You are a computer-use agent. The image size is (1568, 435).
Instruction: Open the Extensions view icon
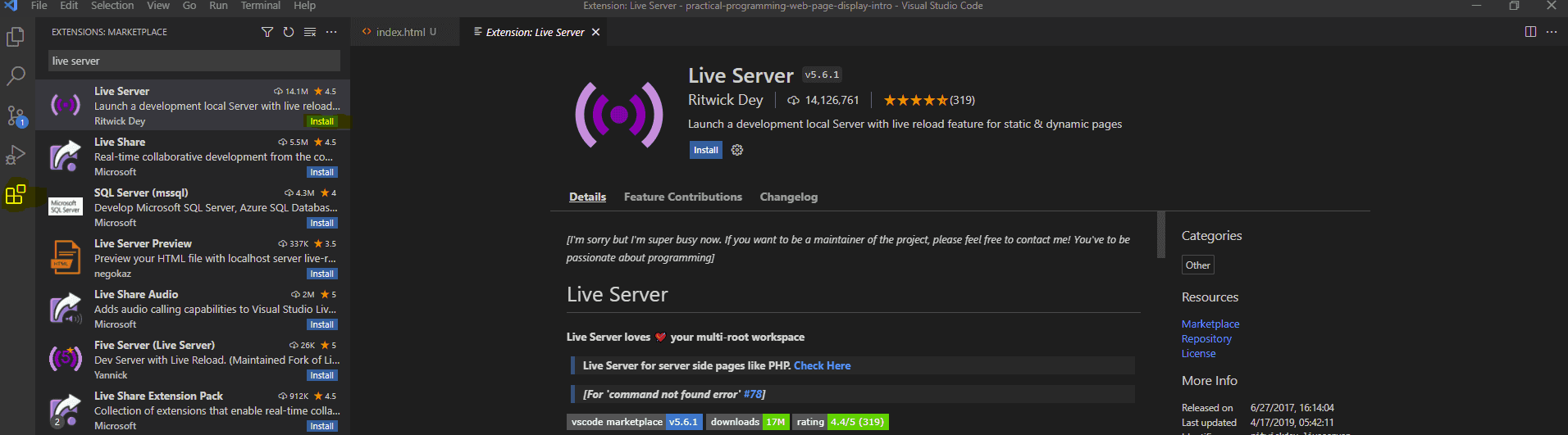(x=16, y=194)
